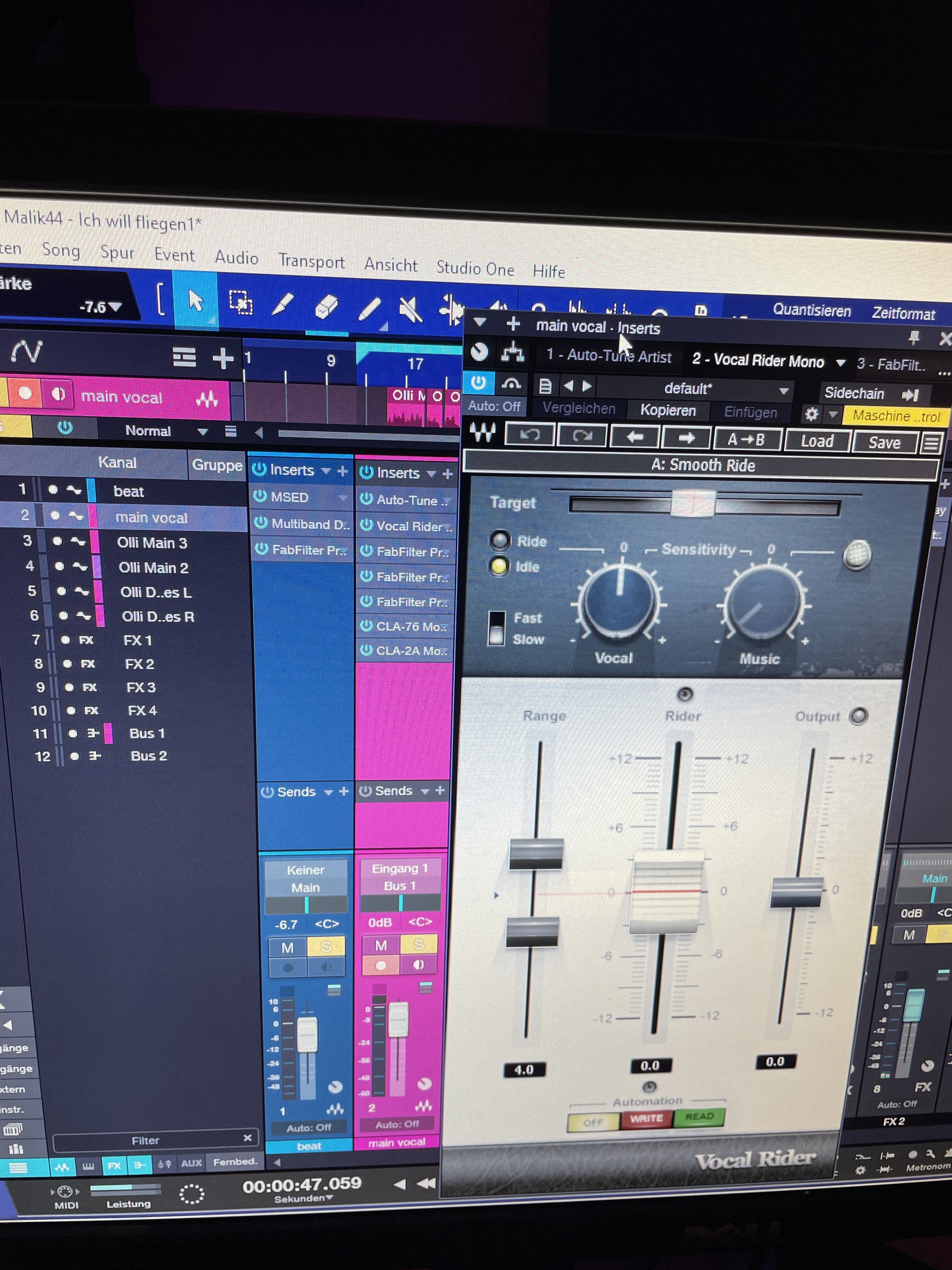Open the Waves plugin menu icon
This screenshot has width=952, height=1270.
pyautogui.click(x=931, y=443)
